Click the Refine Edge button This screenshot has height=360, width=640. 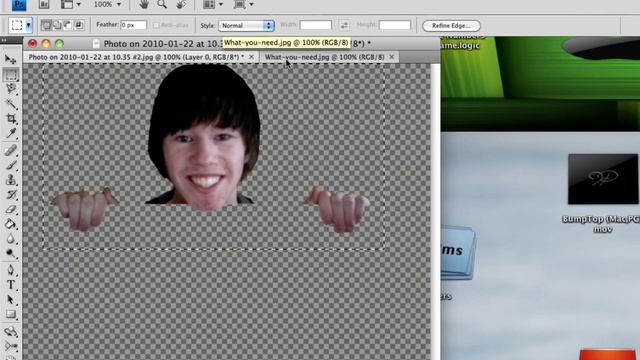click(x=451, y=26)
